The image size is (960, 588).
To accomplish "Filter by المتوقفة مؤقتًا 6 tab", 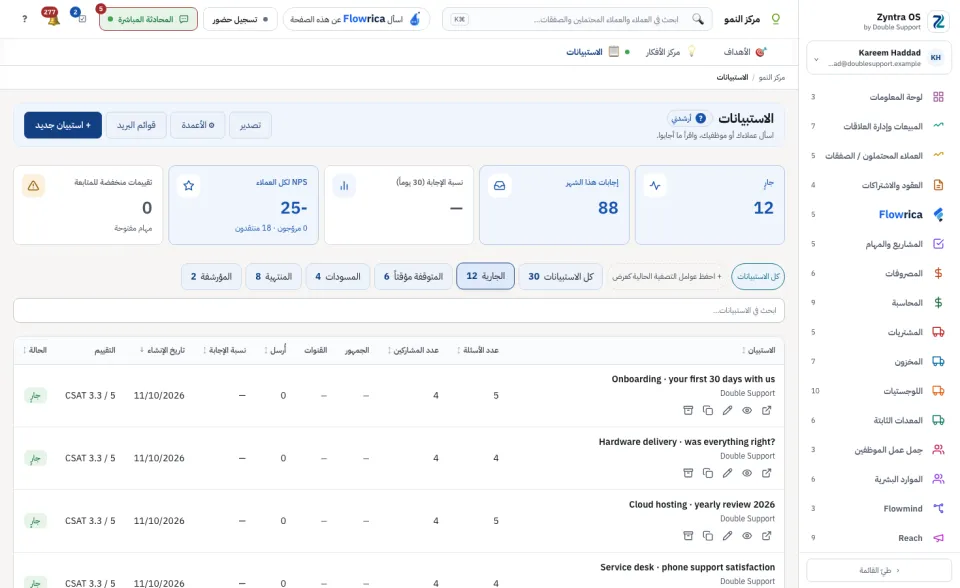I will click(x=413, y=276).
